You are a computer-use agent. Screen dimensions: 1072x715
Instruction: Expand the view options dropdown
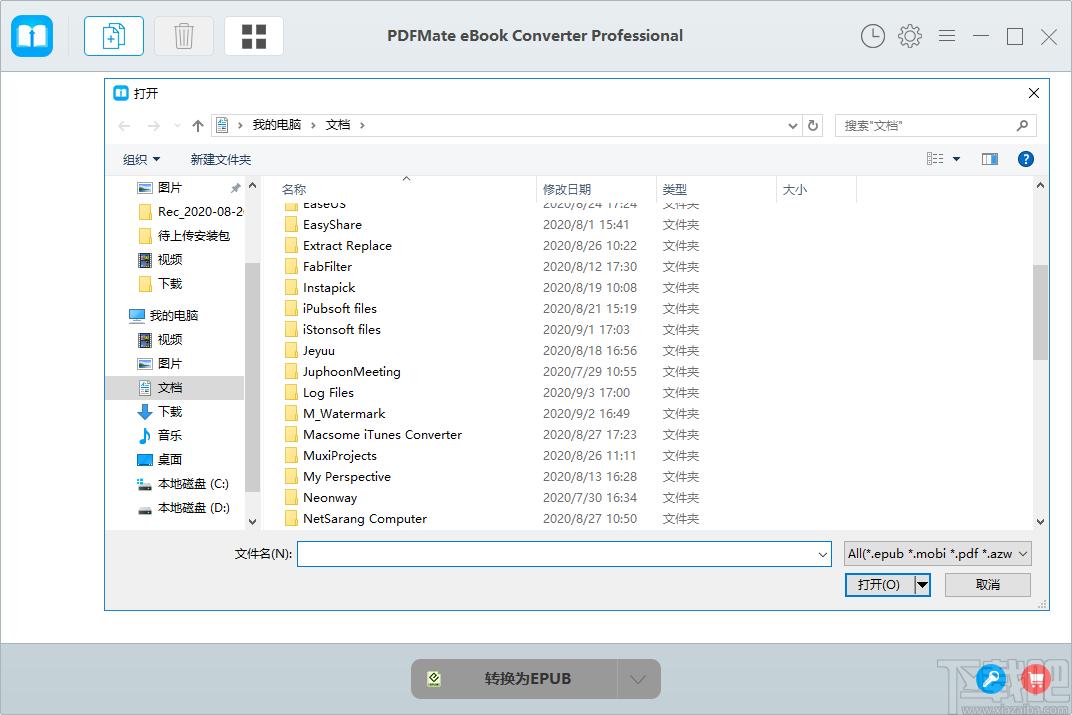point(956,159)
